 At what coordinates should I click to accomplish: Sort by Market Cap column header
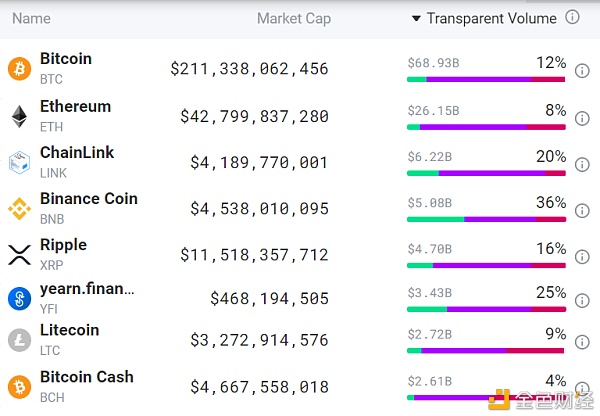[x=294, y=18]
